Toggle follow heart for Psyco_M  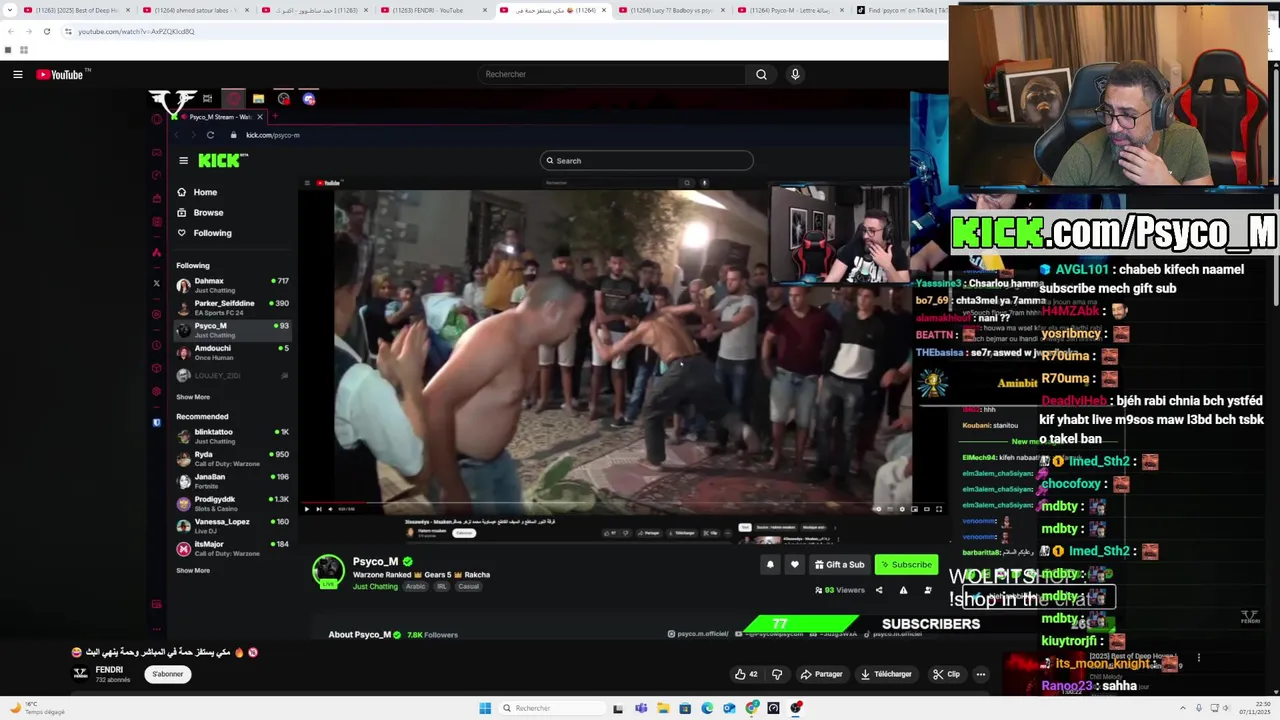795,564
